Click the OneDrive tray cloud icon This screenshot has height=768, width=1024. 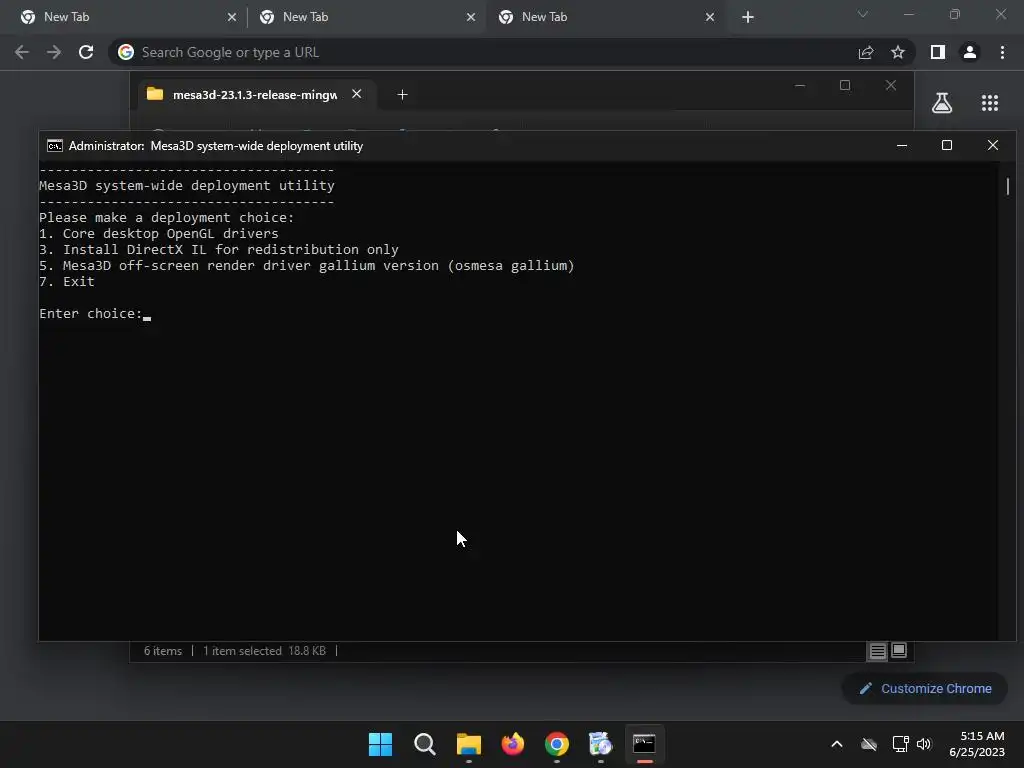pos(869,744)
